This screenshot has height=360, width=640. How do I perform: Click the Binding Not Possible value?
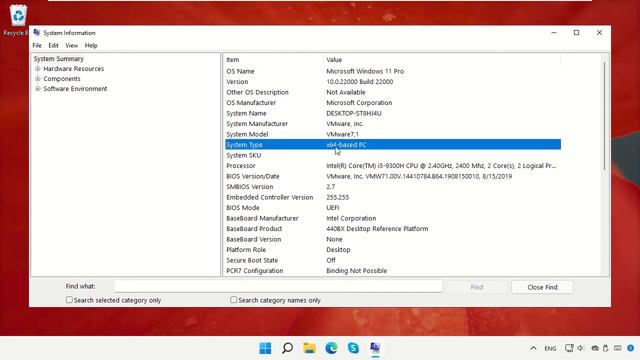tap(356, 271)
